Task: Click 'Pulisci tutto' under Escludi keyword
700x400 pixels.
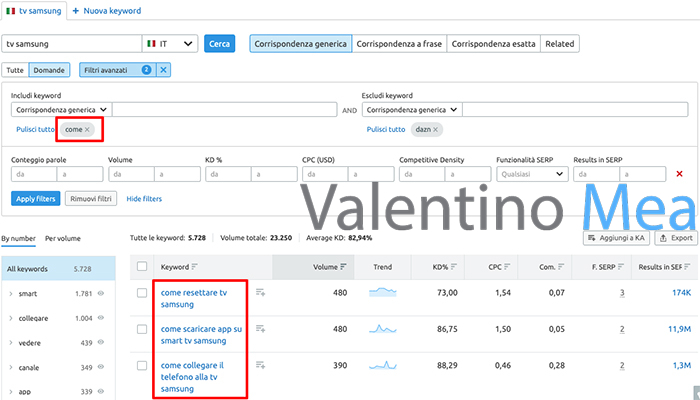Action: (386, 129)
